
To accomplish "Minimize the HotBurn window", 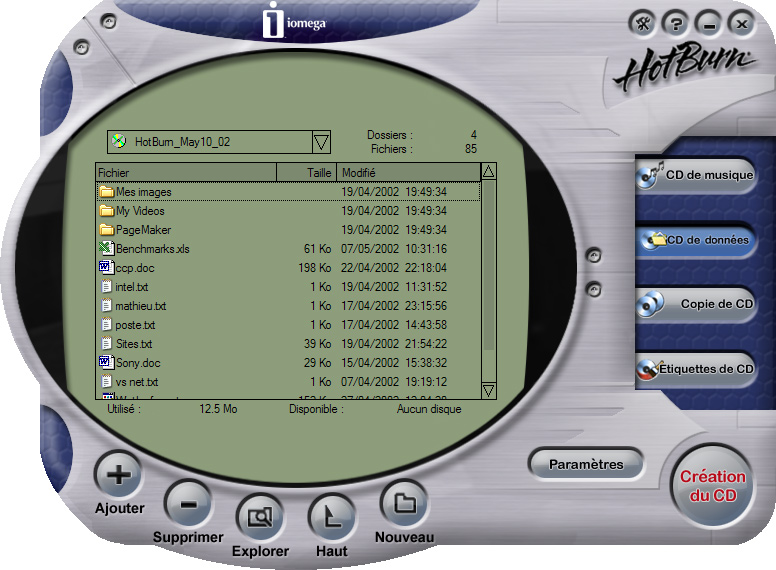I will click(709, 23).
